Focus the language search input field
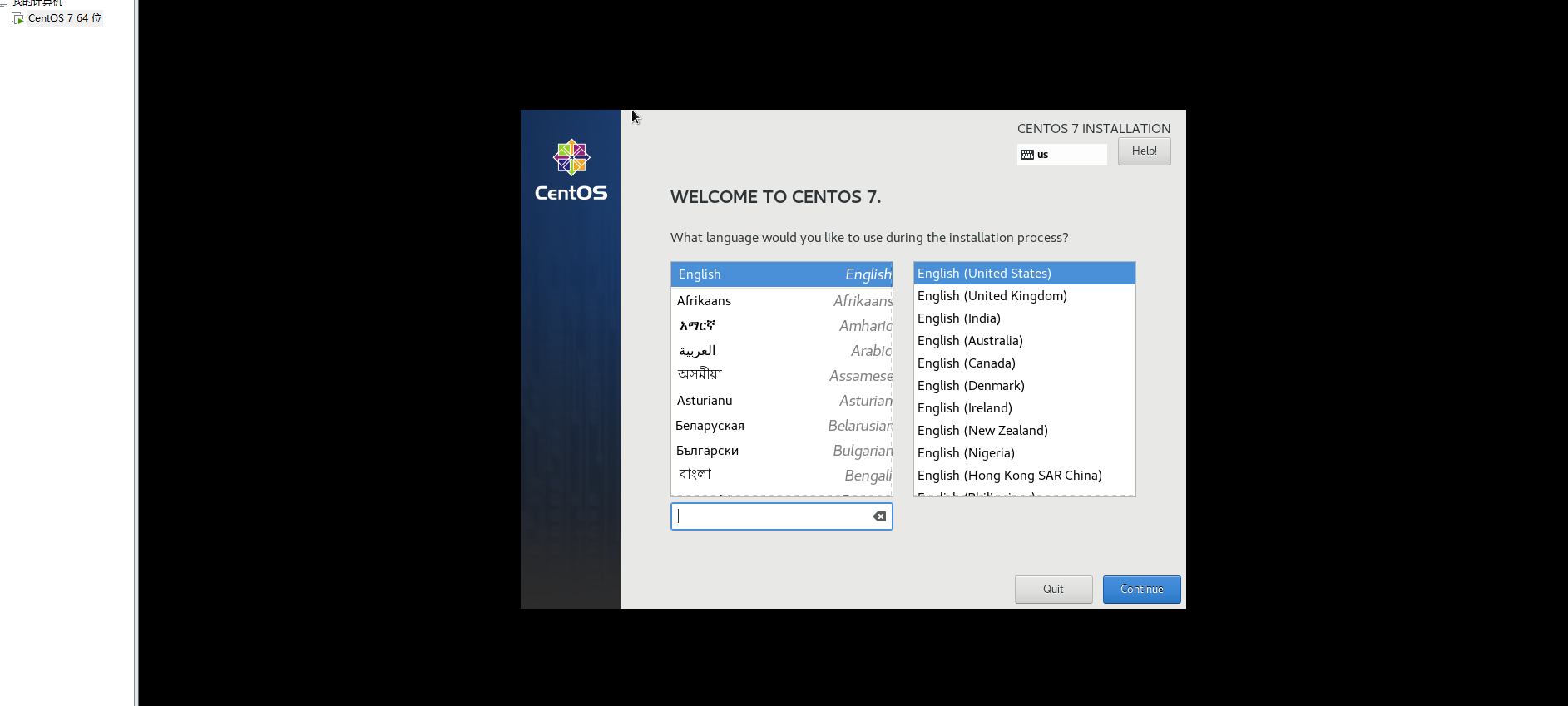 (781, 516)
